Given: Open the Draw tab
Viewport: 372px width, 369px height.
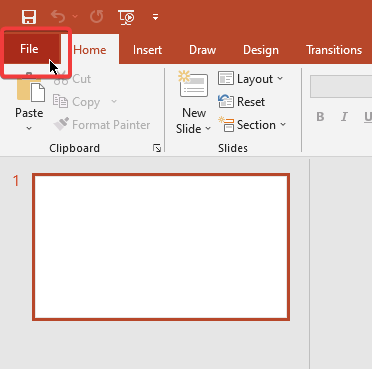Looking at the screenshot, I should point(202,50).
